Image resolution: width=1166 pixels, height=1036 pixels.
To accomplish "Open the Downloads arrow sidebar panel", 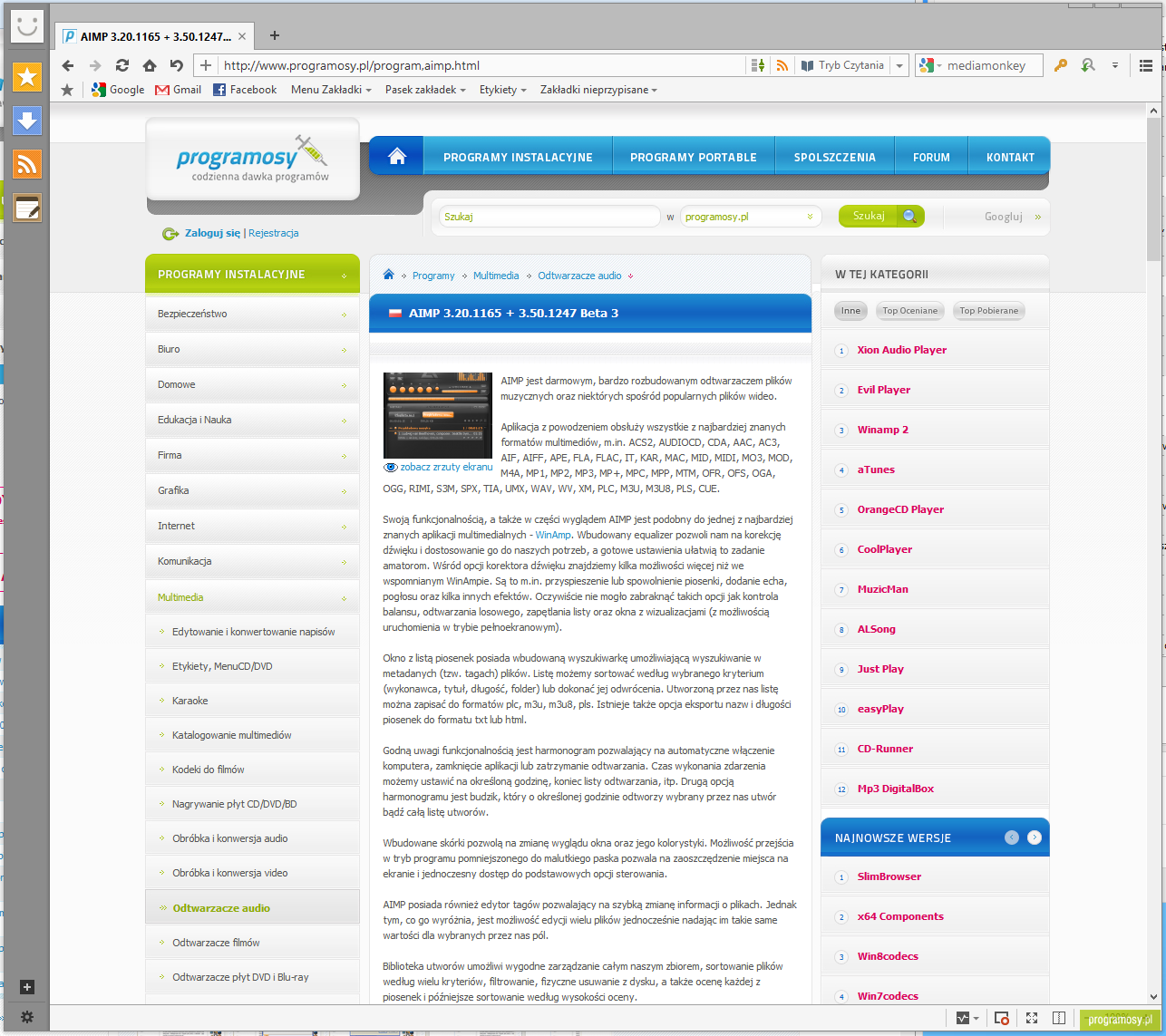I will point(27,121).
